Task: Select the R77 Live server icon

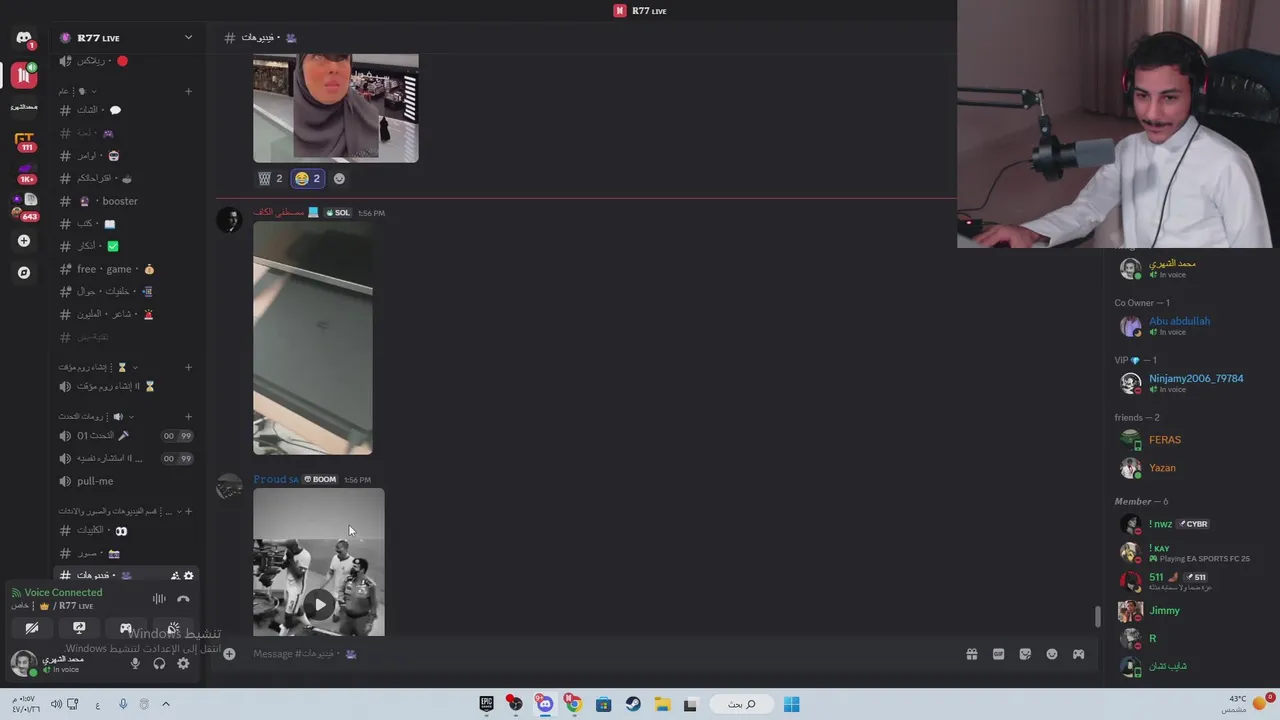Action: point(24,75)
